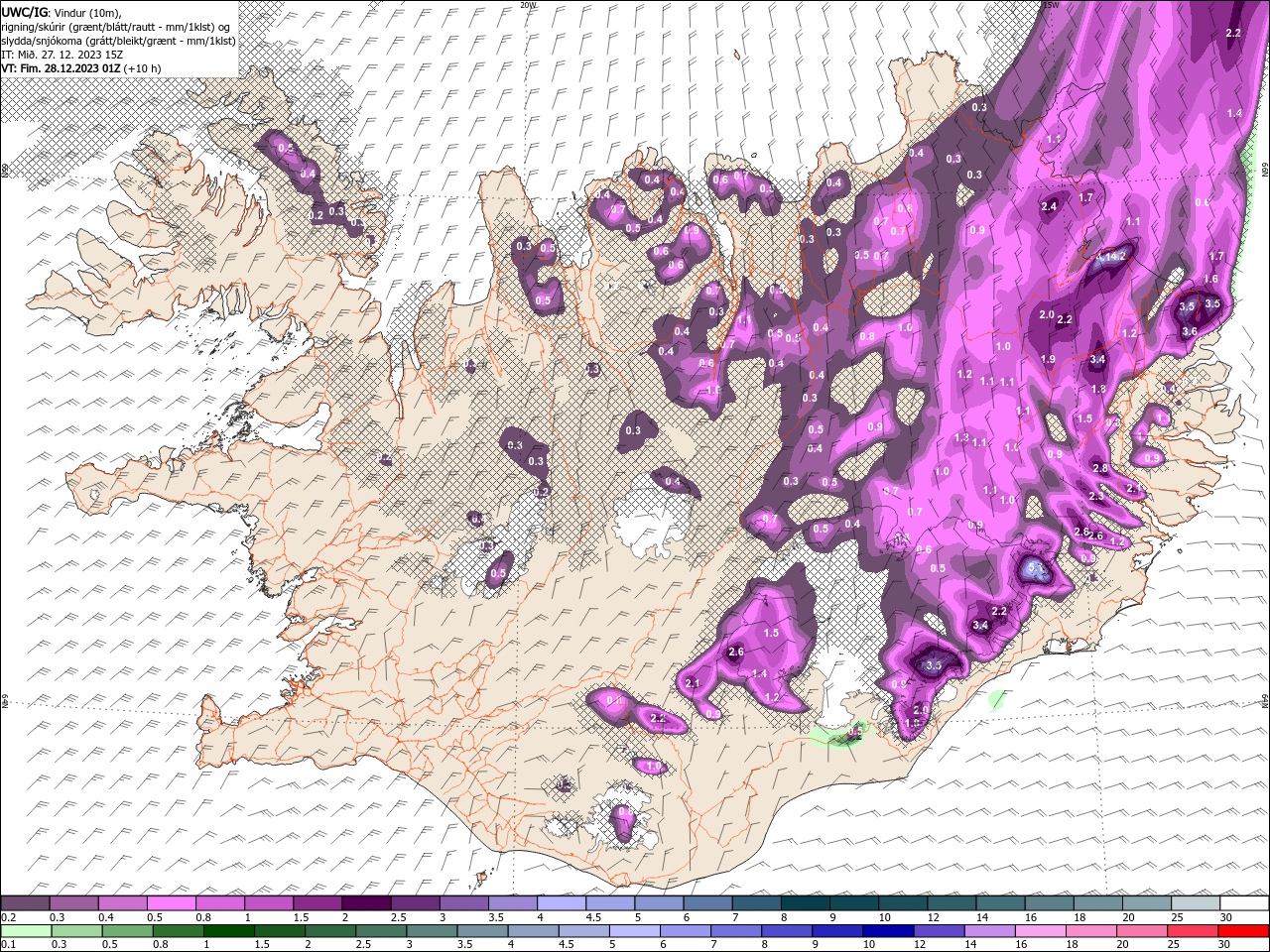The height and width of the screenshot is (952, 1270).
Task: Pick the light pink 16 rain legend swatch
Action: 1039,931
